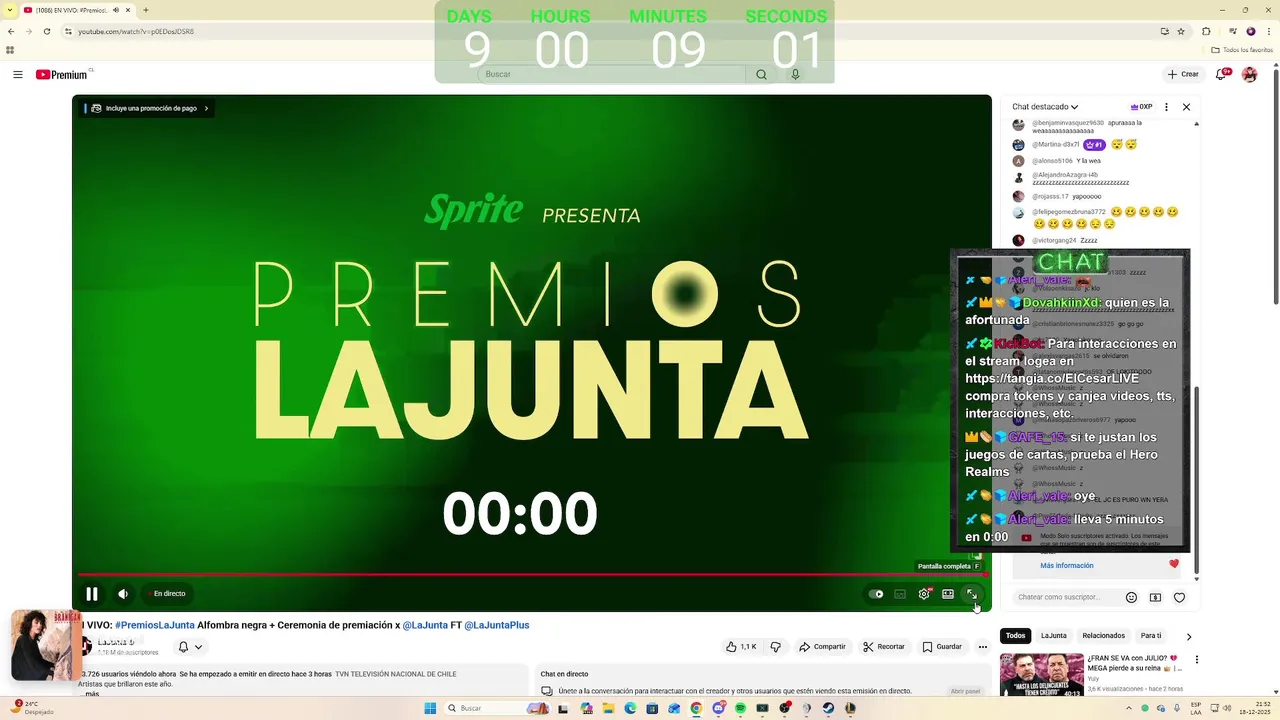Open the Crear menu
The image size is (1280, 720).
coord(1183,74)
